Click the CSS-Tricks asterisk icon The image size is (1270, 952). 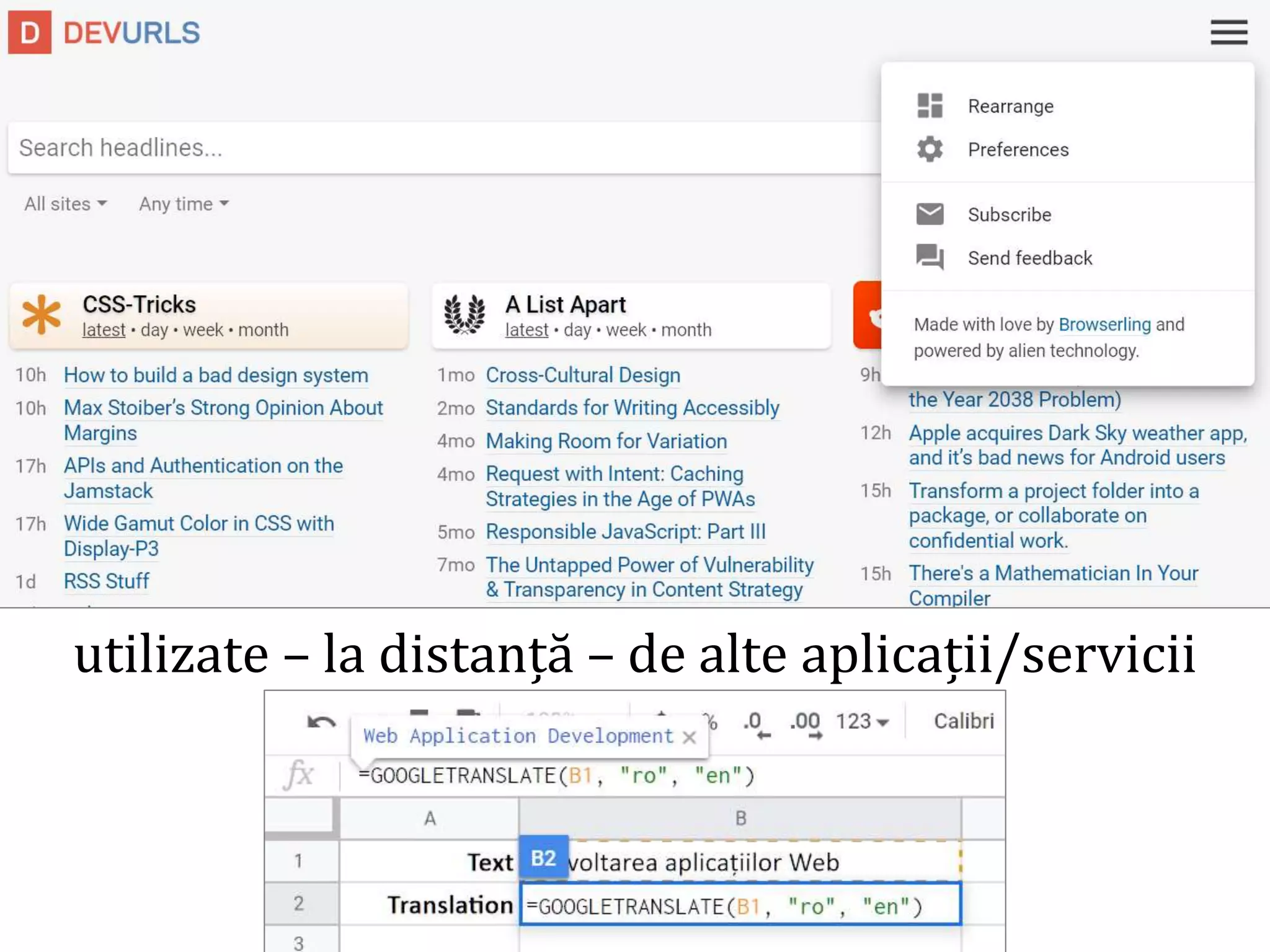click(x=42, y=315)
